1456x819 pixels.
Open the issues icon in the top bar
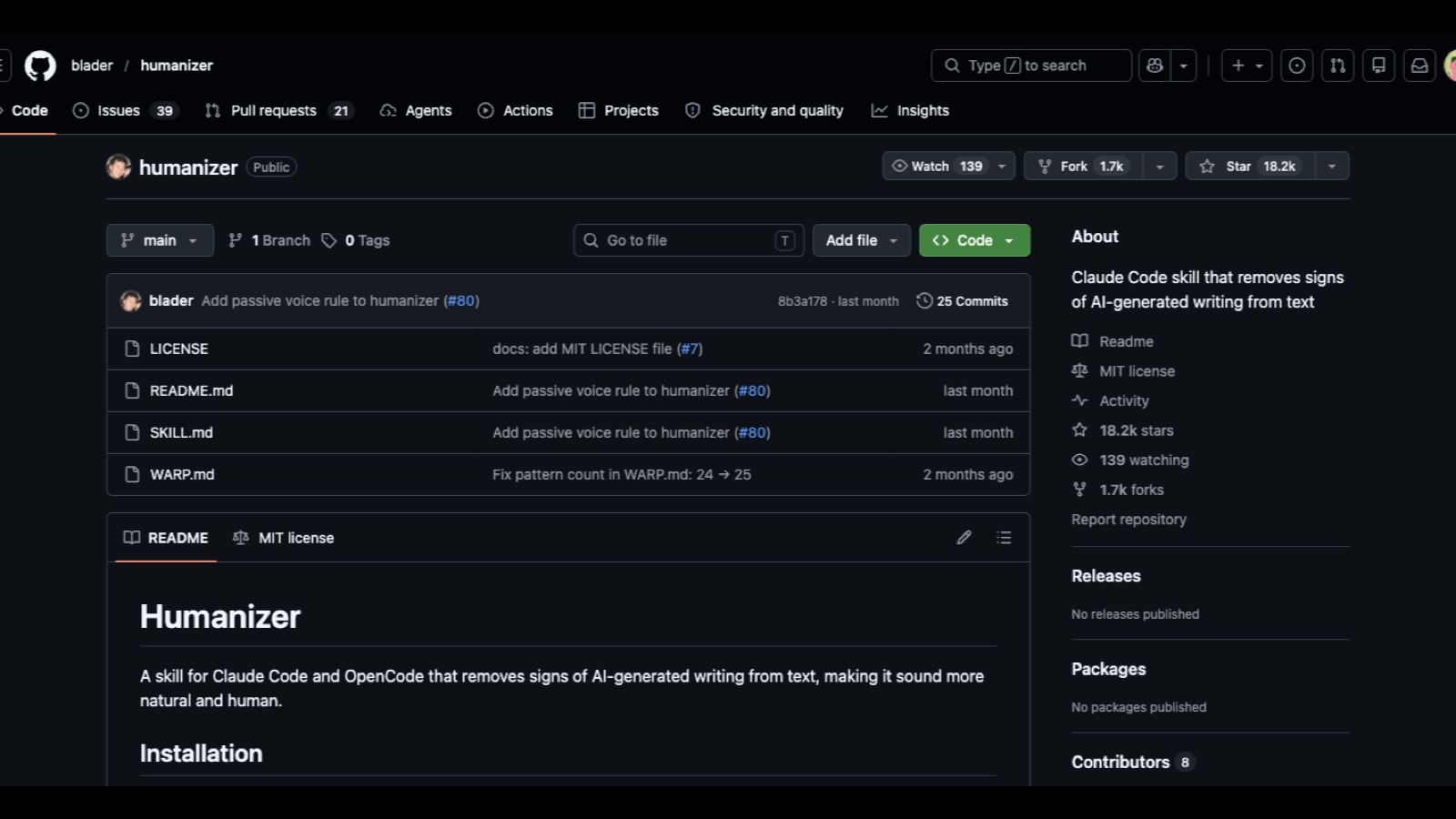(1297, 66)
